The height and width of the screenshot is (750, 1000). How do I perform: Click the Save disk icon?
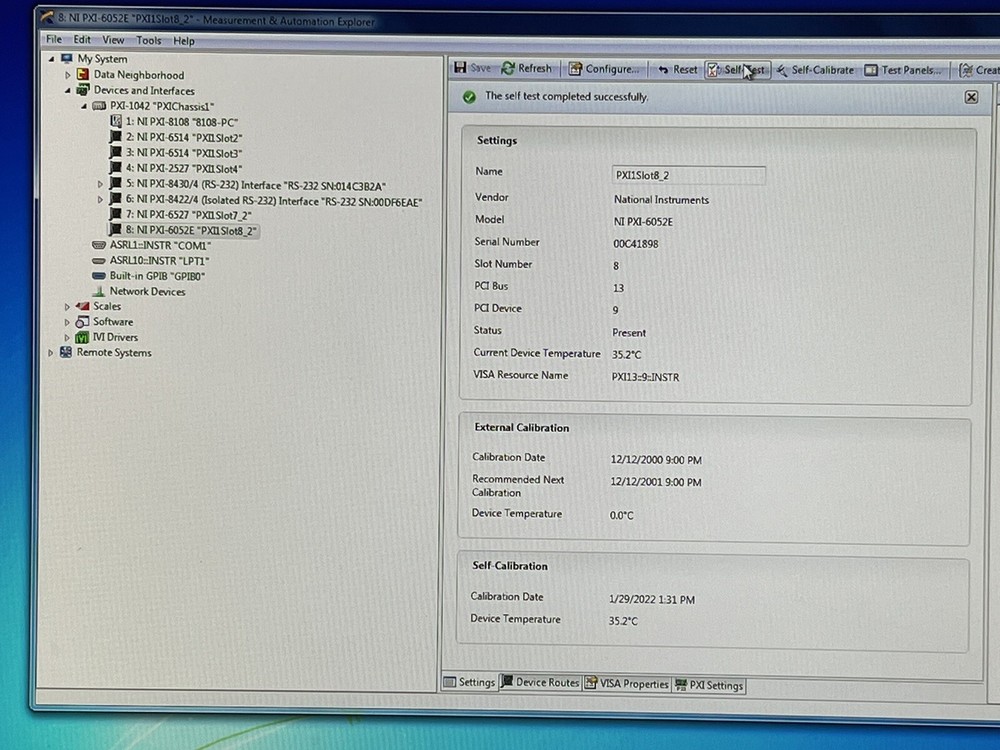(461, 68)
